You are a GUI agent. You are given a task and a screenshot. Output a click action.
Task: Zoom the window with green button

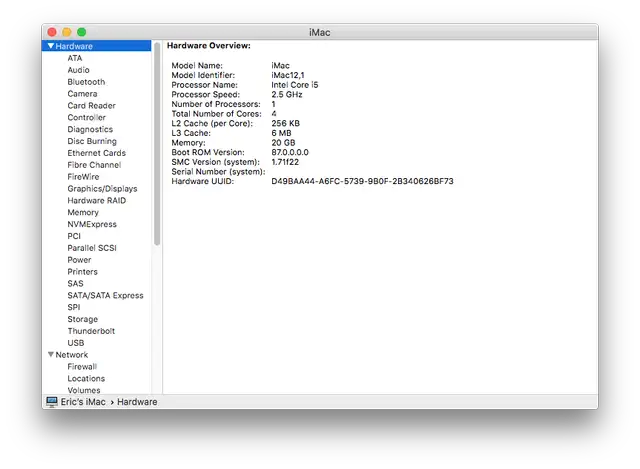pos(82,32)
